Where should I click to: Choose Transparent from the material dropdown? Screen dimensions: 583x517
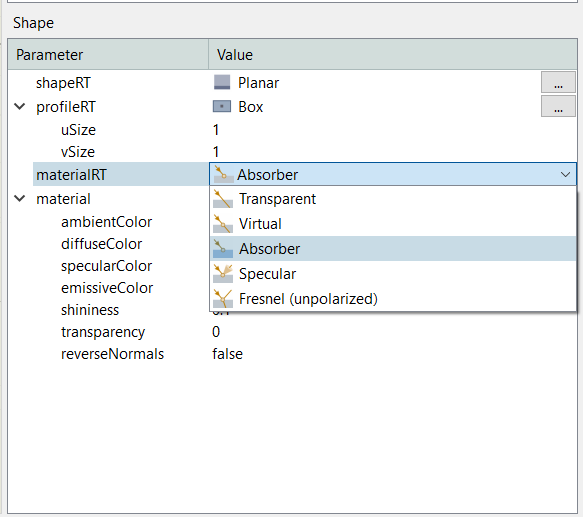coord(393,199)
